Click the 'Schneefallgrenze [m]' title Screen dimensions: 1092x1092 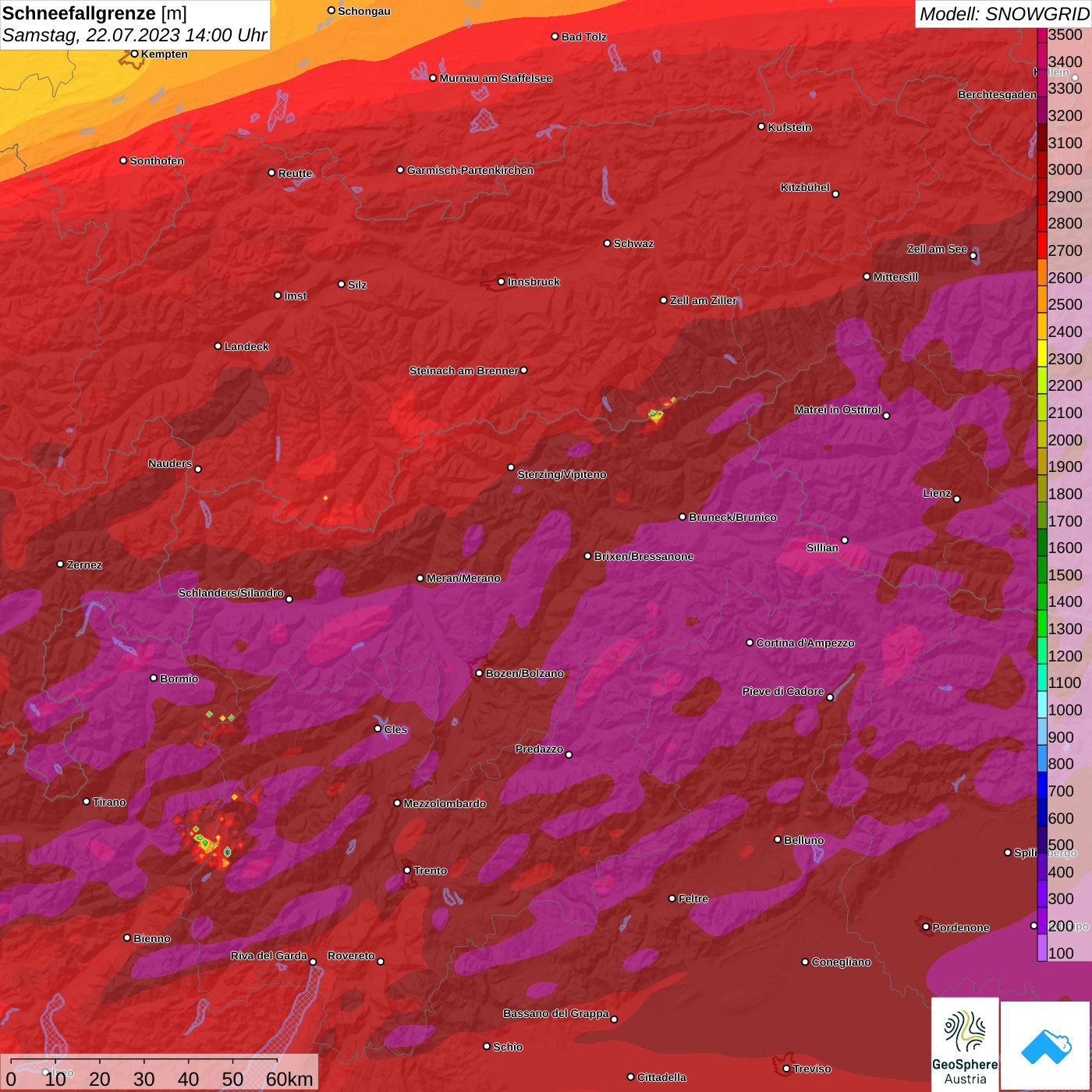(x=94, y=13)
